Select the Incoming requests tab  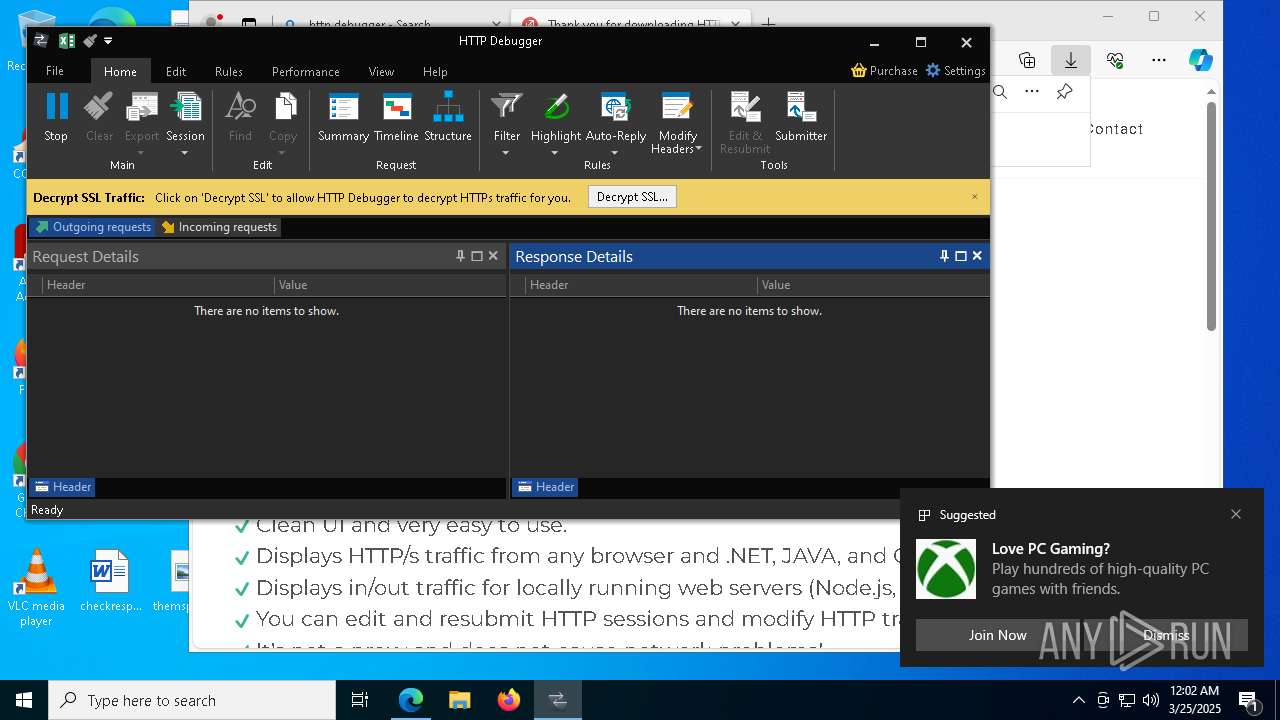click(219, 227)
